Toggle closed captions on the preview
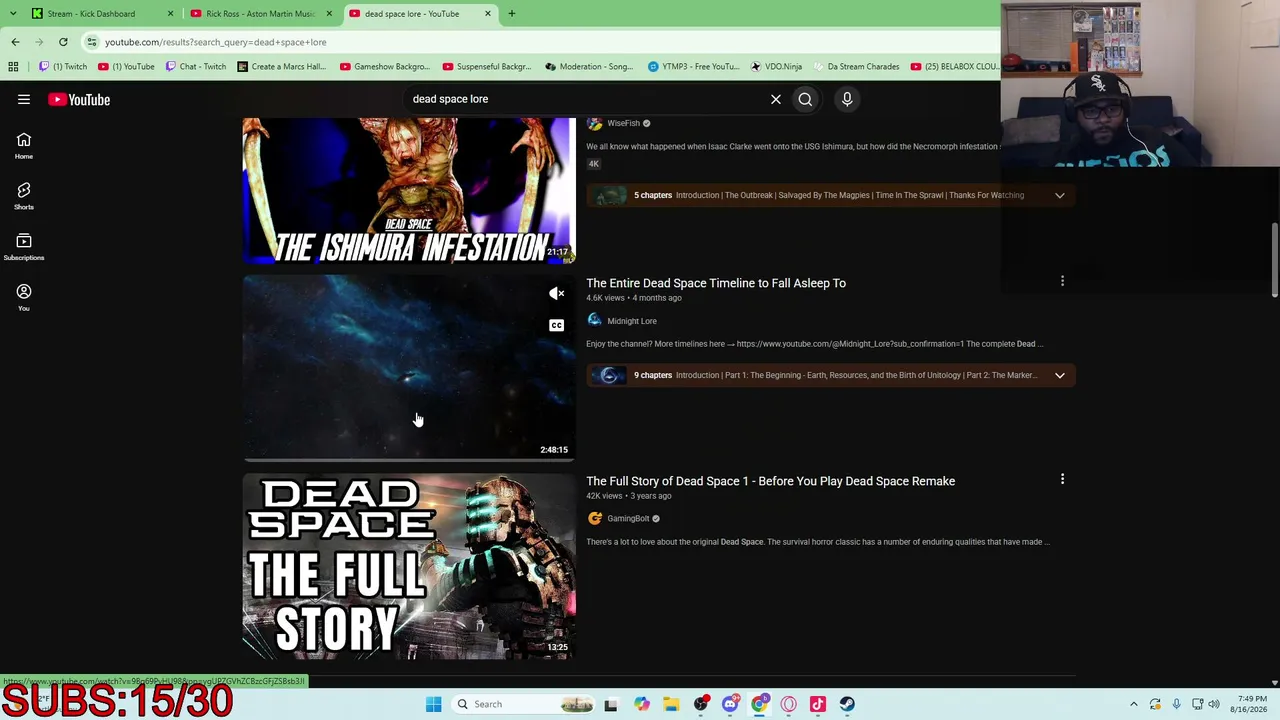This screenshot has height=720, width=1280. [x=557, y=325]
